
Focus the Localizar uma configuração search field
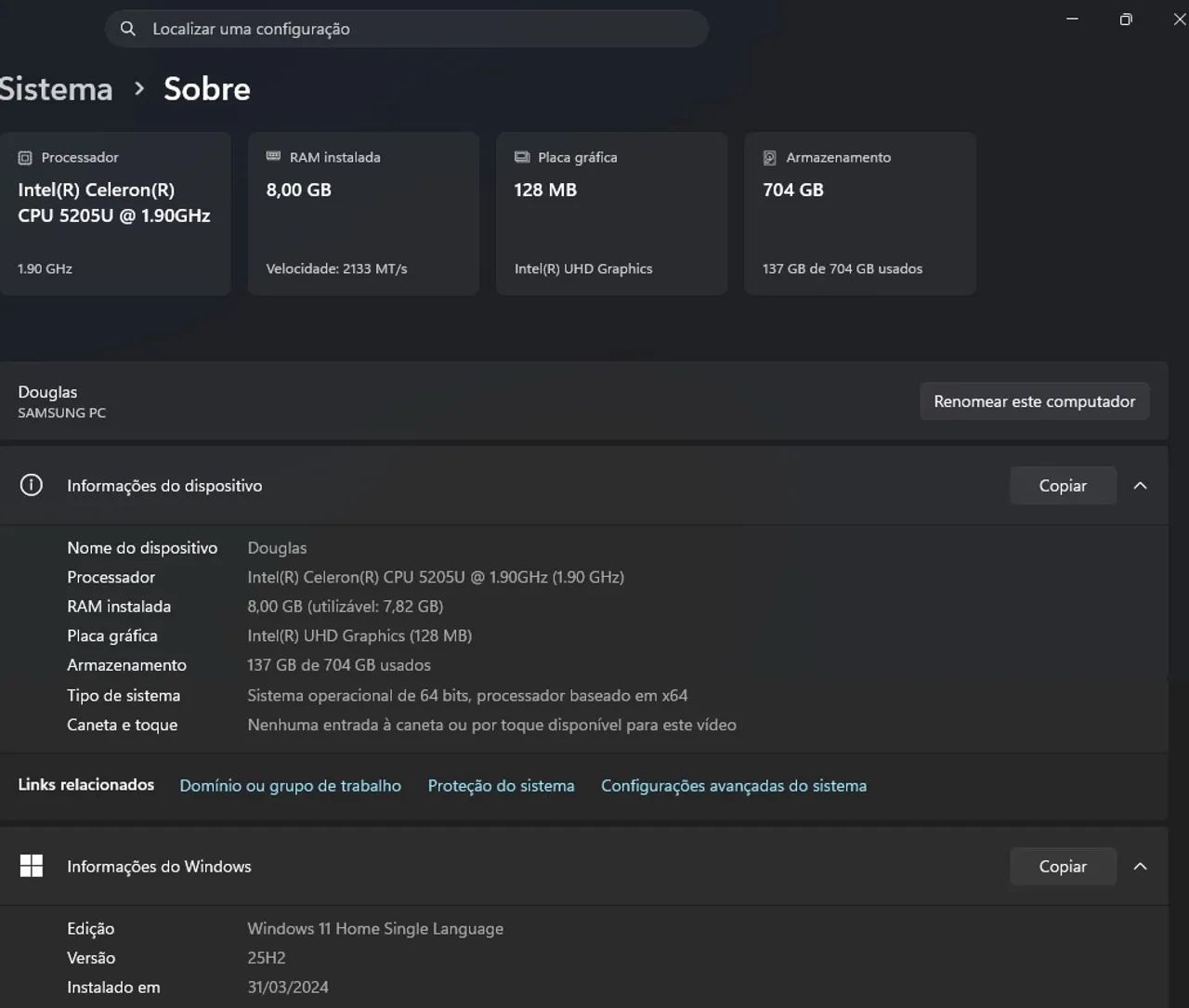click(x=407, y=29)
